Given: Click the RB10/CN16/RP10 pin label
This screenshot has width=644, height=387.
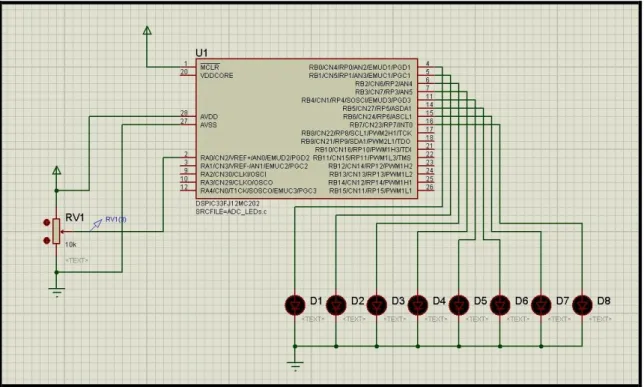Looking at the screenshot, I should [x=363, y=150].
